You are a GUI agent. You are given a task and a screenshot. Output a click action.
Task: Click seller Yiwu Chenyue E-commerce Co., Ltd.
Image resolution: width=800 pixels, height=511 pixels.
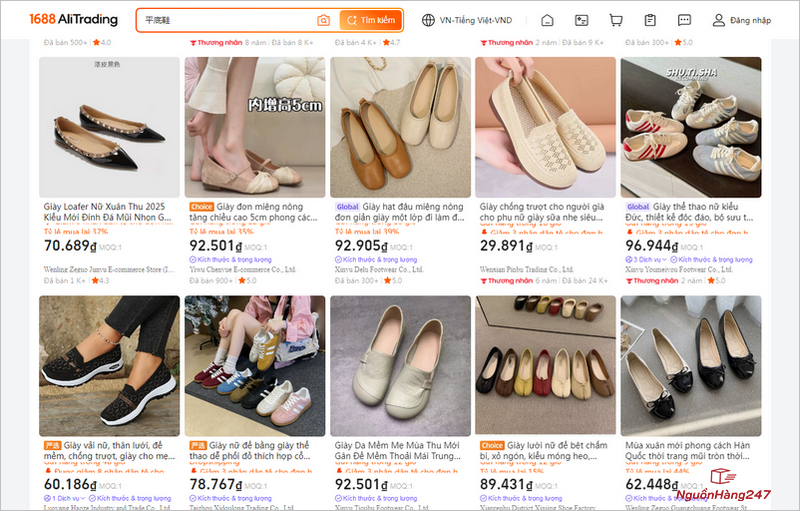pyautogui.click(x=243, y=269)
